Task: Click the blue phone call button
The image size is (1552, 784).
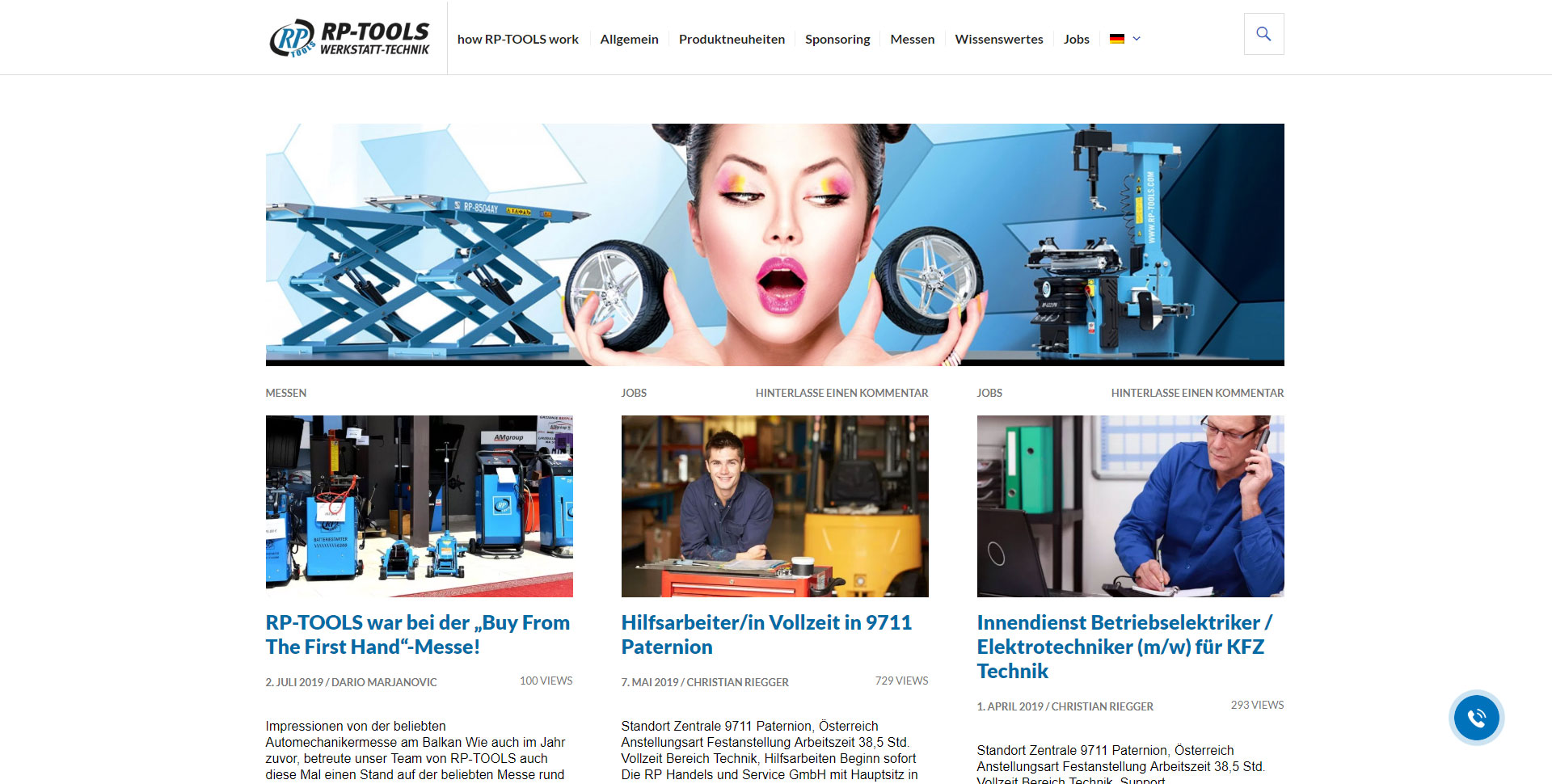Action: [x=1476, y=718]
